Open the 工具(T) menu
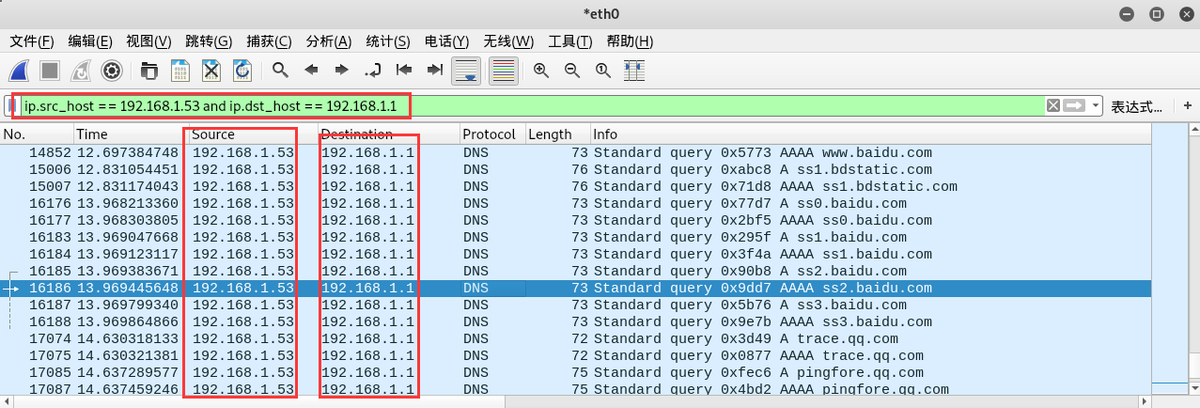The image size is (1200, 408). [571, 41]
